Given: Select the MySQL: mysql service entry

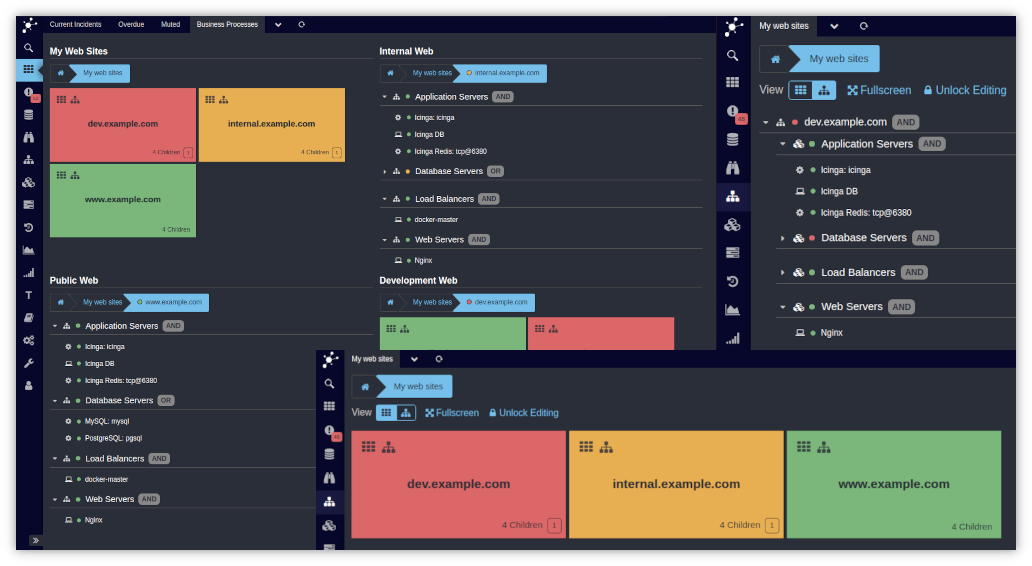Looking at the screenshot, I should (107, 421).
